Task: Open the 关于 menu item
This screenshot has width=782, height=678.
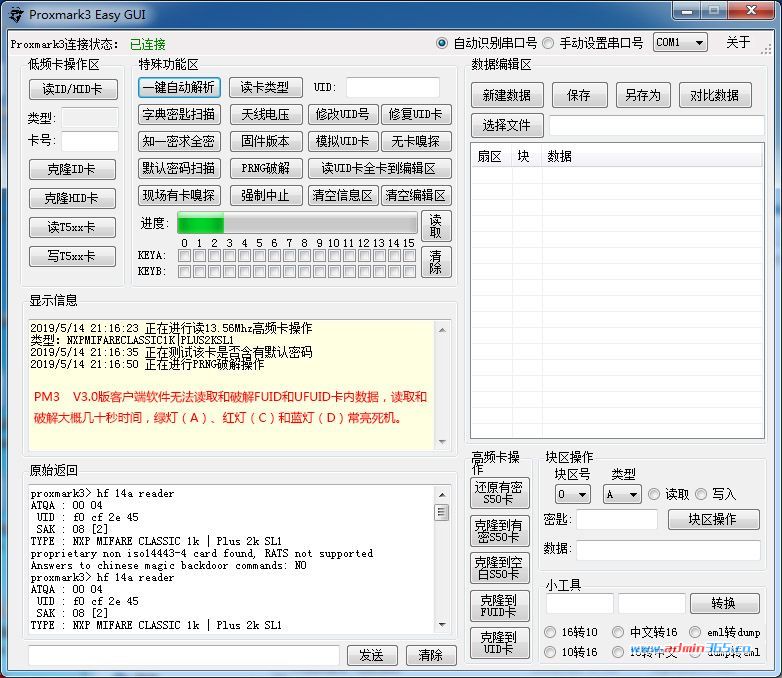Action: point(738,42)
